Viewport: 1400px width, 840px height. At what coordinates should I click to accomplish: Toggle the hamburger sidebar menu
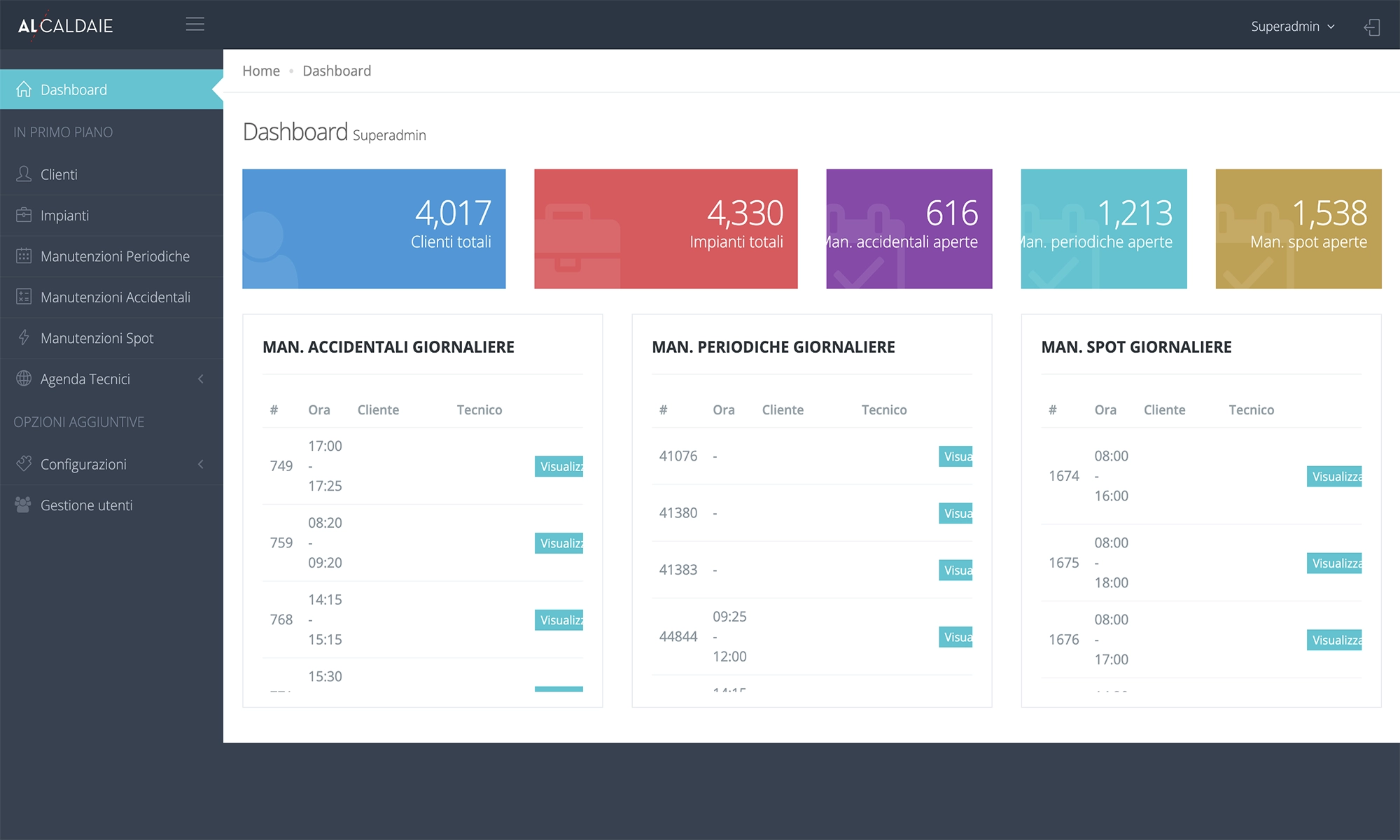195,24
